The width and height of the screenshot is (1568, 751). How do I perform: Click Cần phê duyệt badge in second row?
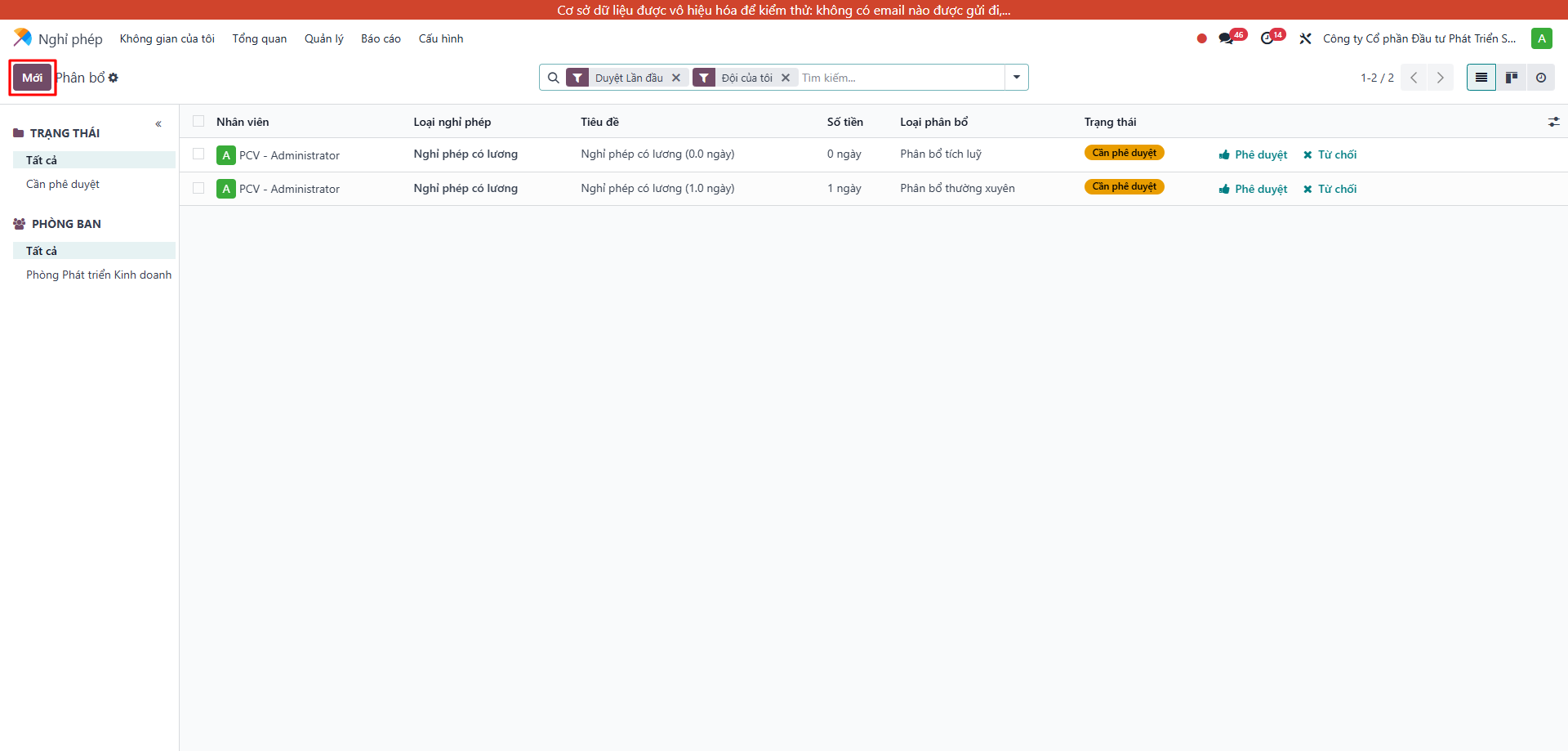1124,186
